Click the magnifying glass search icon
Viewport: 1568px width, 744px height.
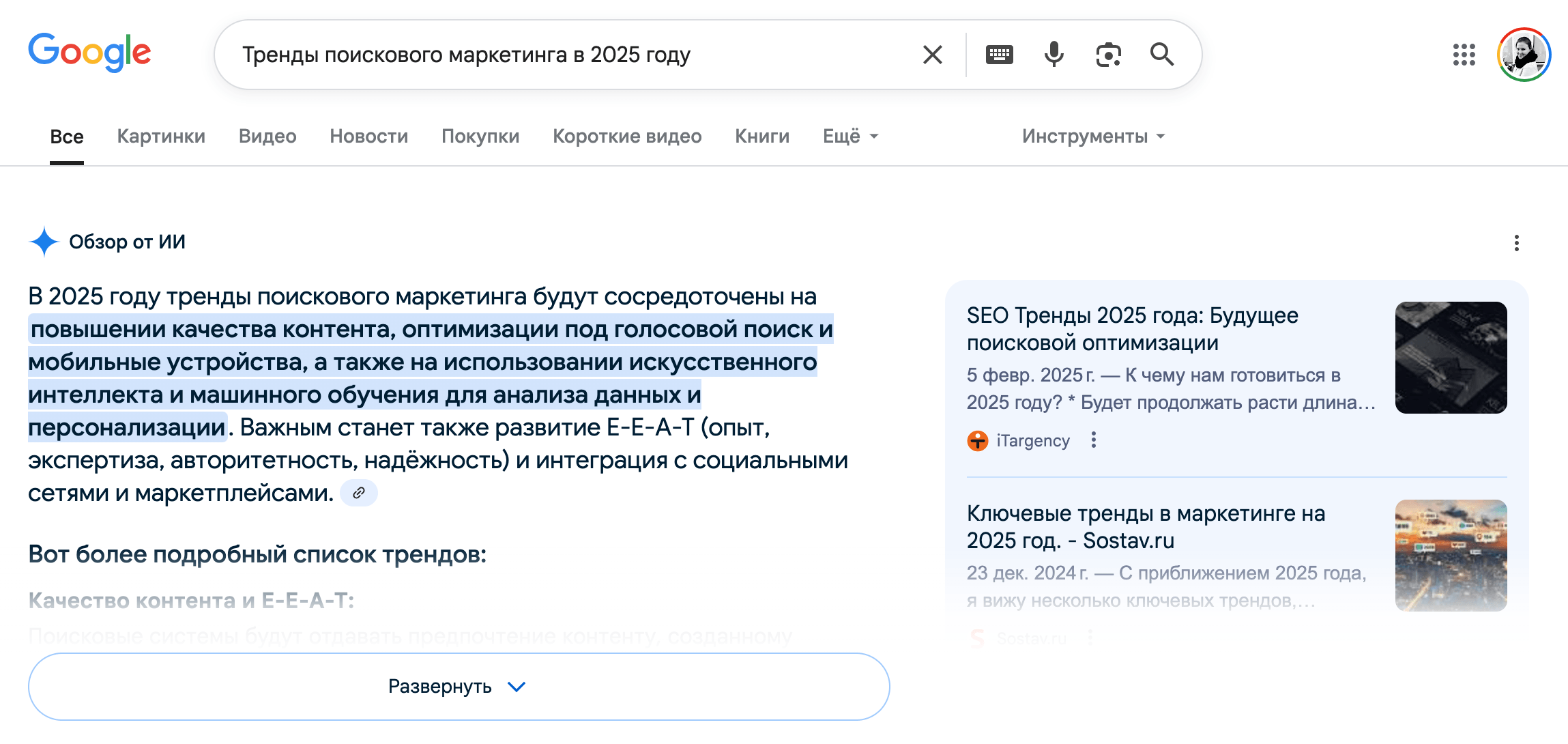pyautogui.click(x=1162, y=55)
